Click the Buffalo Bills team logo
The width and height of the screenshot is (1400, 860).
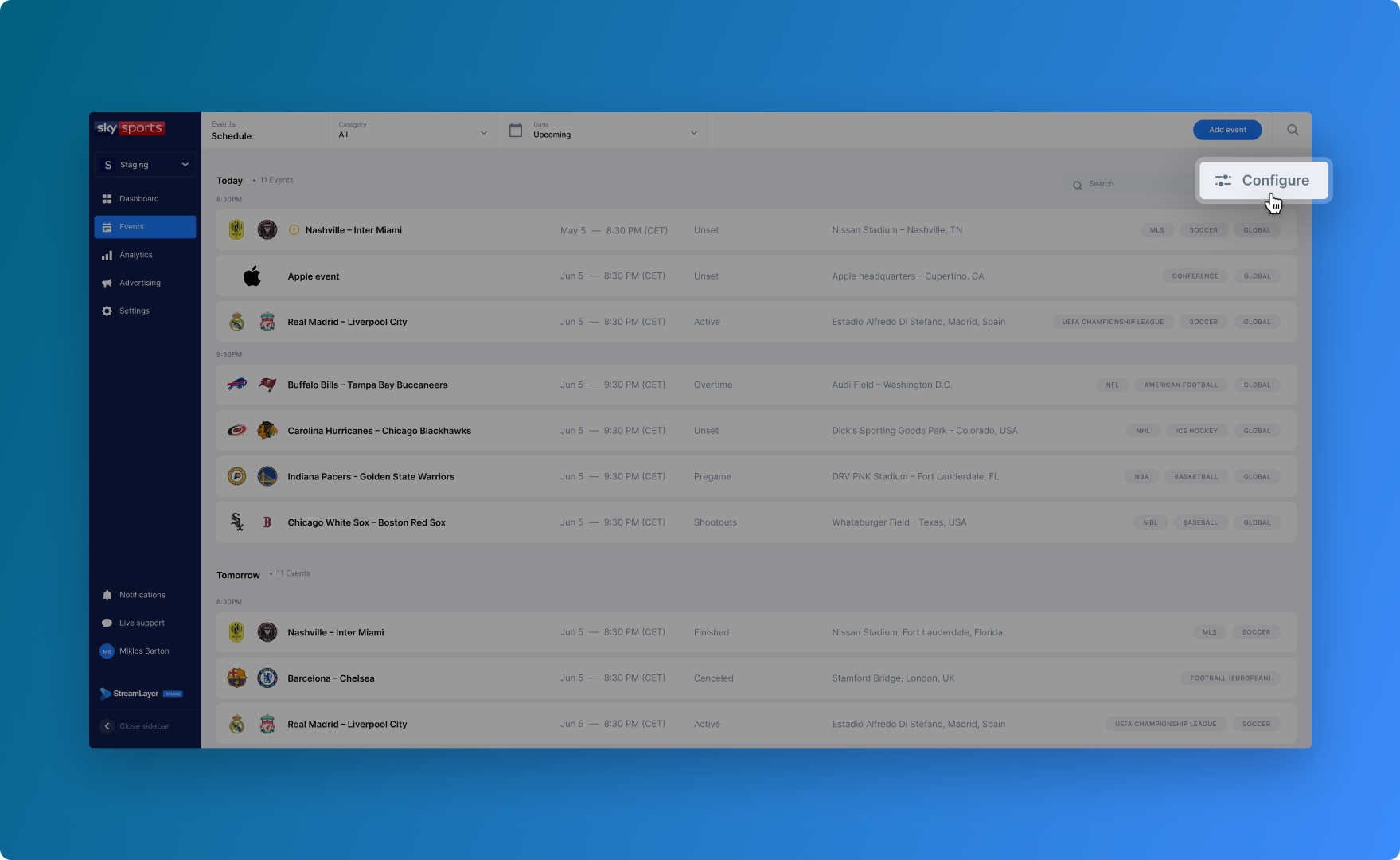point(236,385)
